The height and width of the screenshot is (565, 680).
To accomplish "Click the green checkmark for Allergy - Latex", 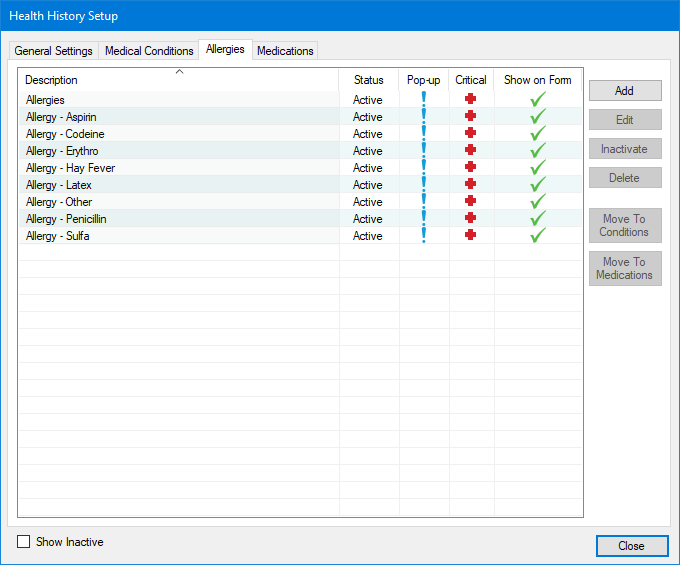I will click(538, 185).
